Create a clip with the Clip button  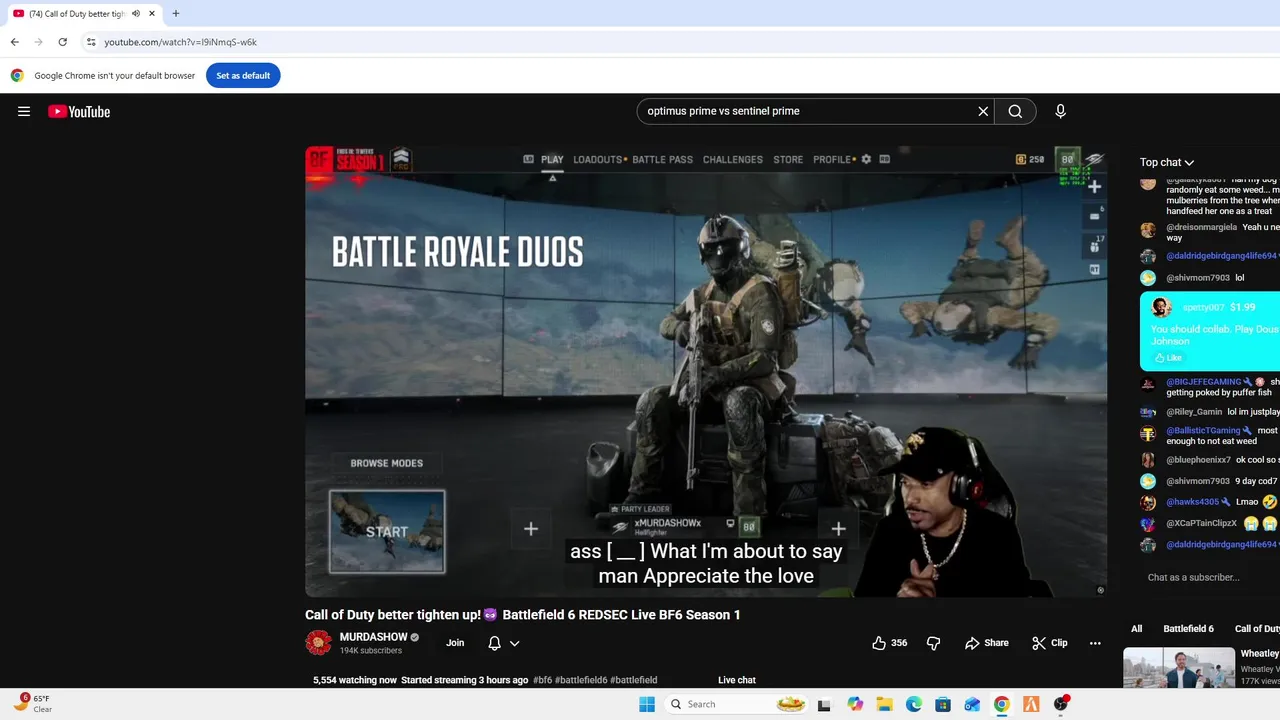1050,643
